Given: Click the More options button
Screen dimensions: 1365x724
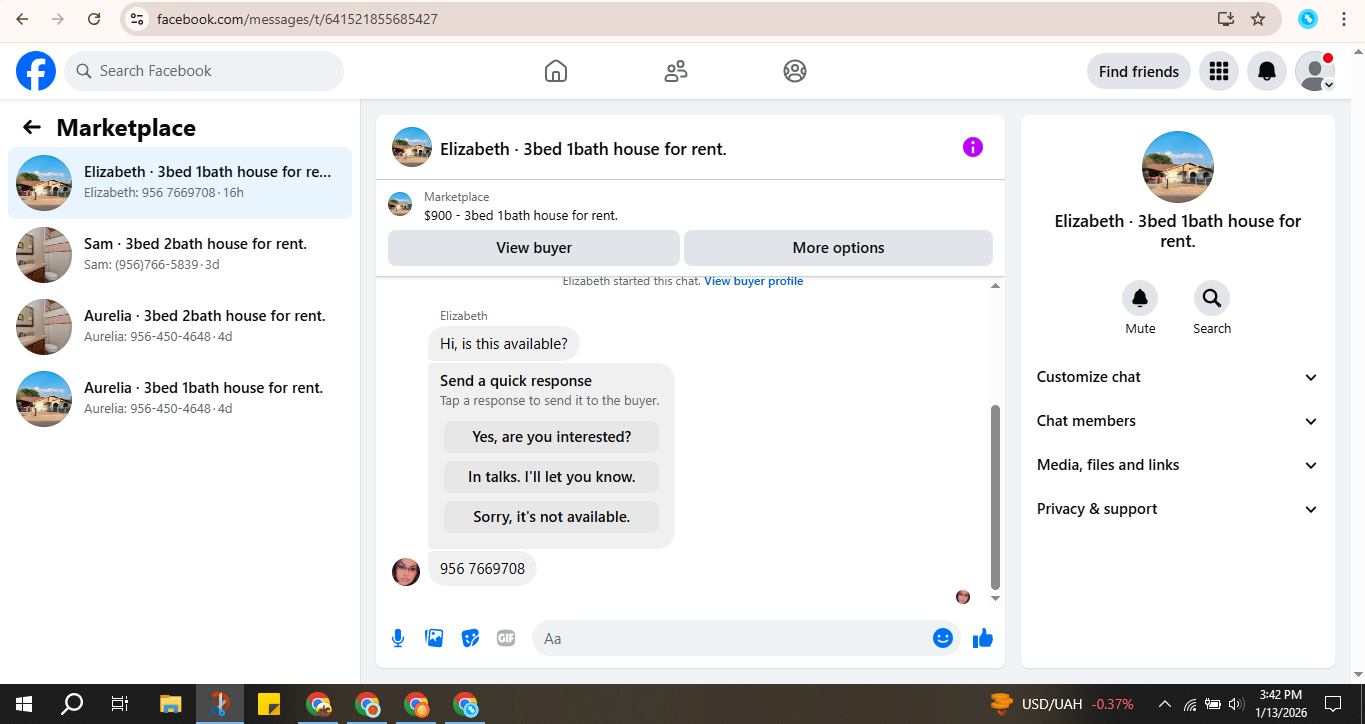Looking at the screenshot, I should point(838,248).
